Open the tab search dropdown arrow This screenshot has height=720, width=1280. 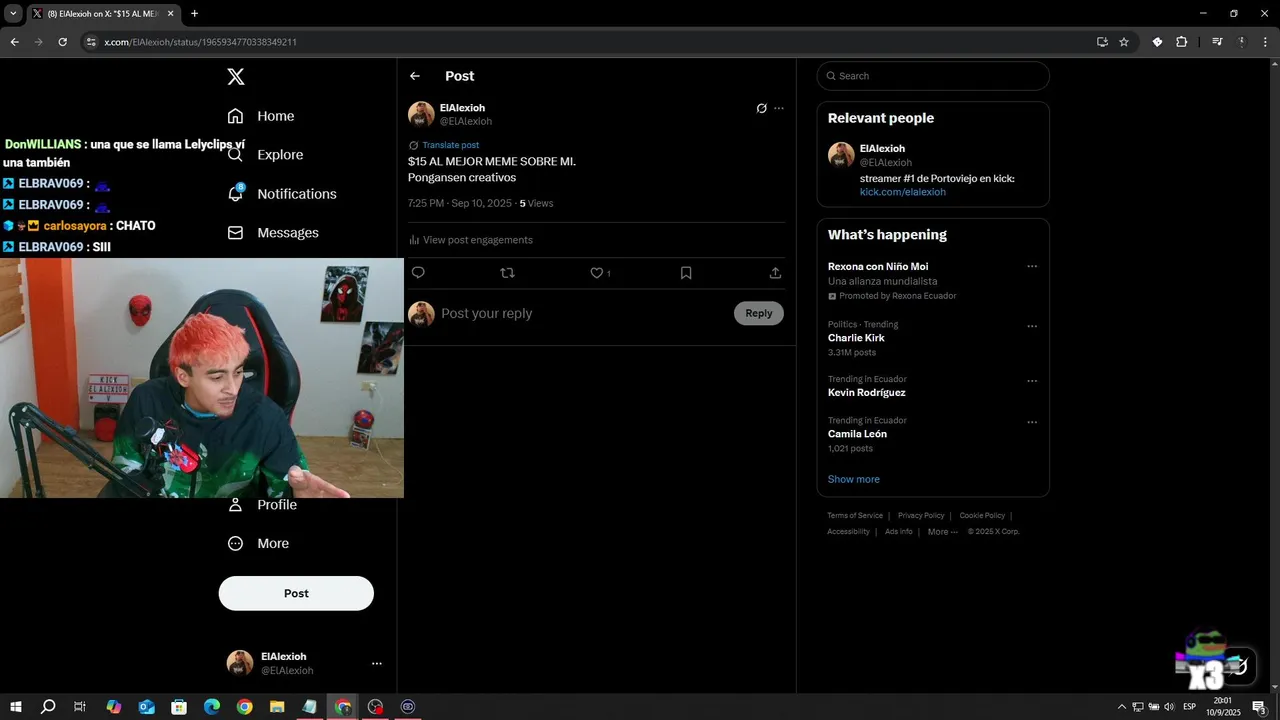tap(13, 14)
